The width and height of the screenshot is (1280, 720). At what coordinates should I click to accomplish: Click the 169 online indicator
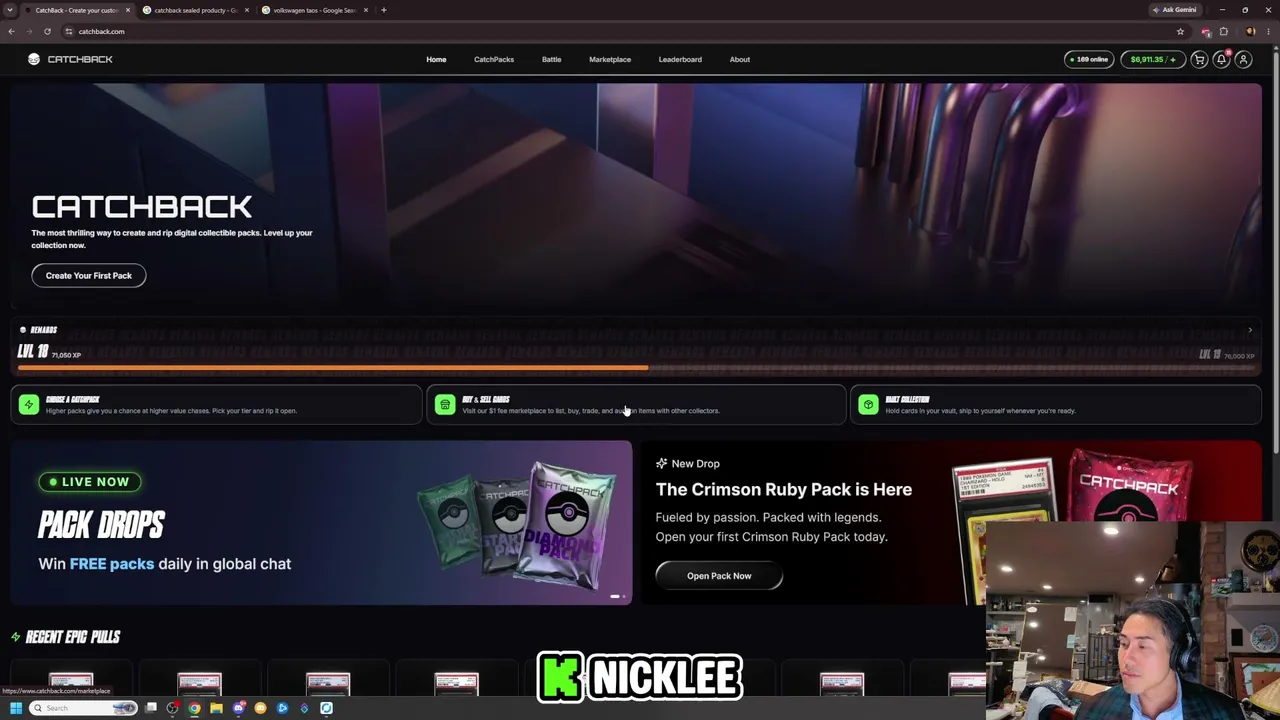[x=1089, y=59]
